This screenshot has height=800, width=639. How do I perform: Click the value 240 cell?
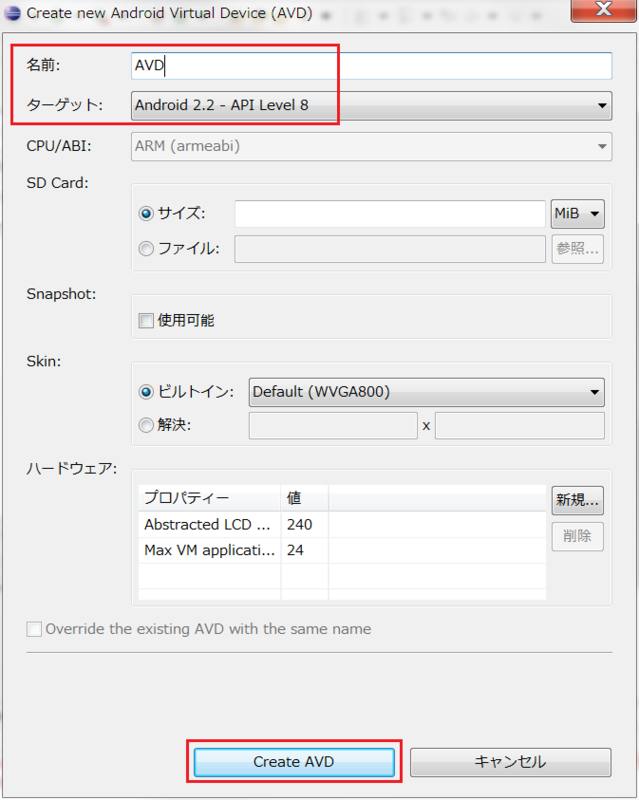point(304,525)
